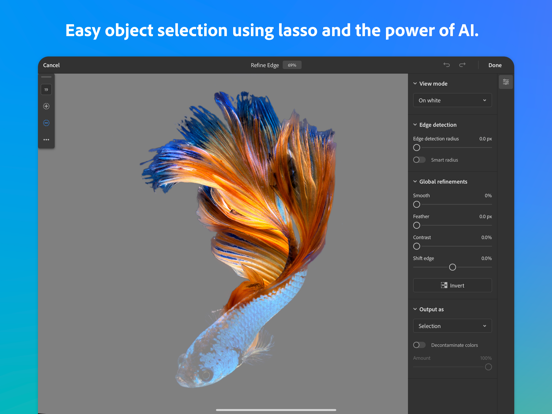Enable Decontaminate colors toggle

pyautogui.click(x=419, y=345)
